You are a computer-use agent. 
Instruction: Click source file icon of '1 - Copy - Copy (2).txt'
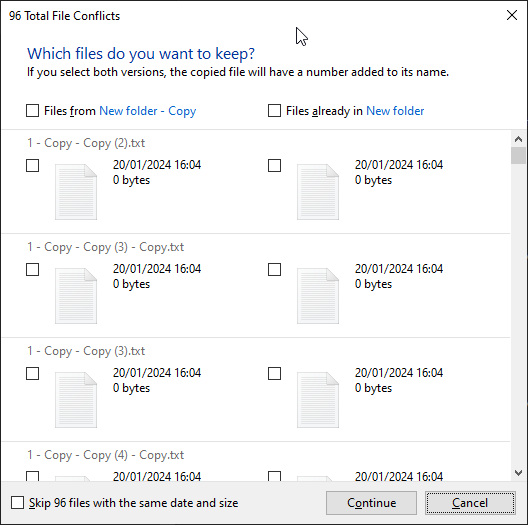point(76,192)
